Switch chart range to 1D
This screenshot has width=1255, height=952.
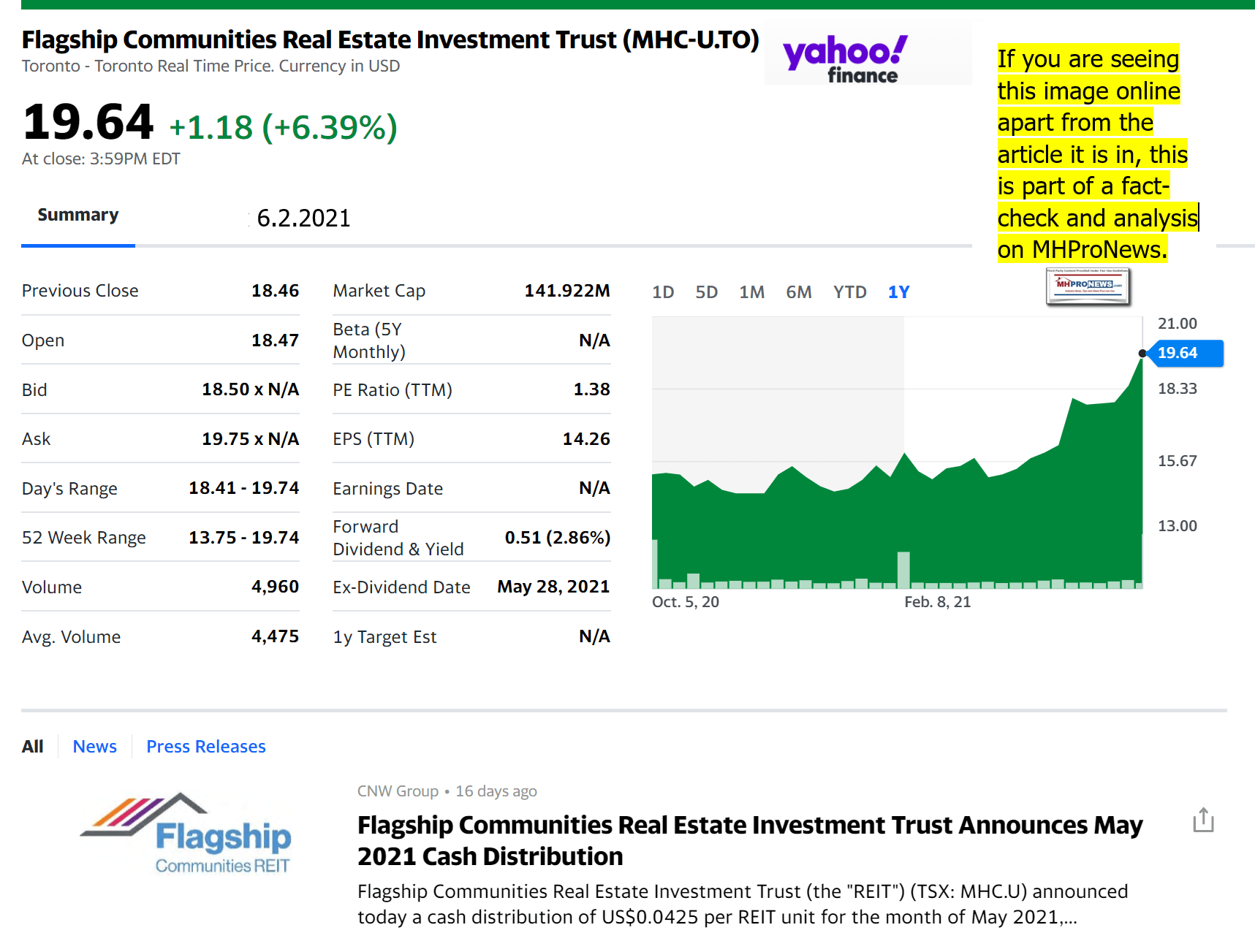[662, 292]
